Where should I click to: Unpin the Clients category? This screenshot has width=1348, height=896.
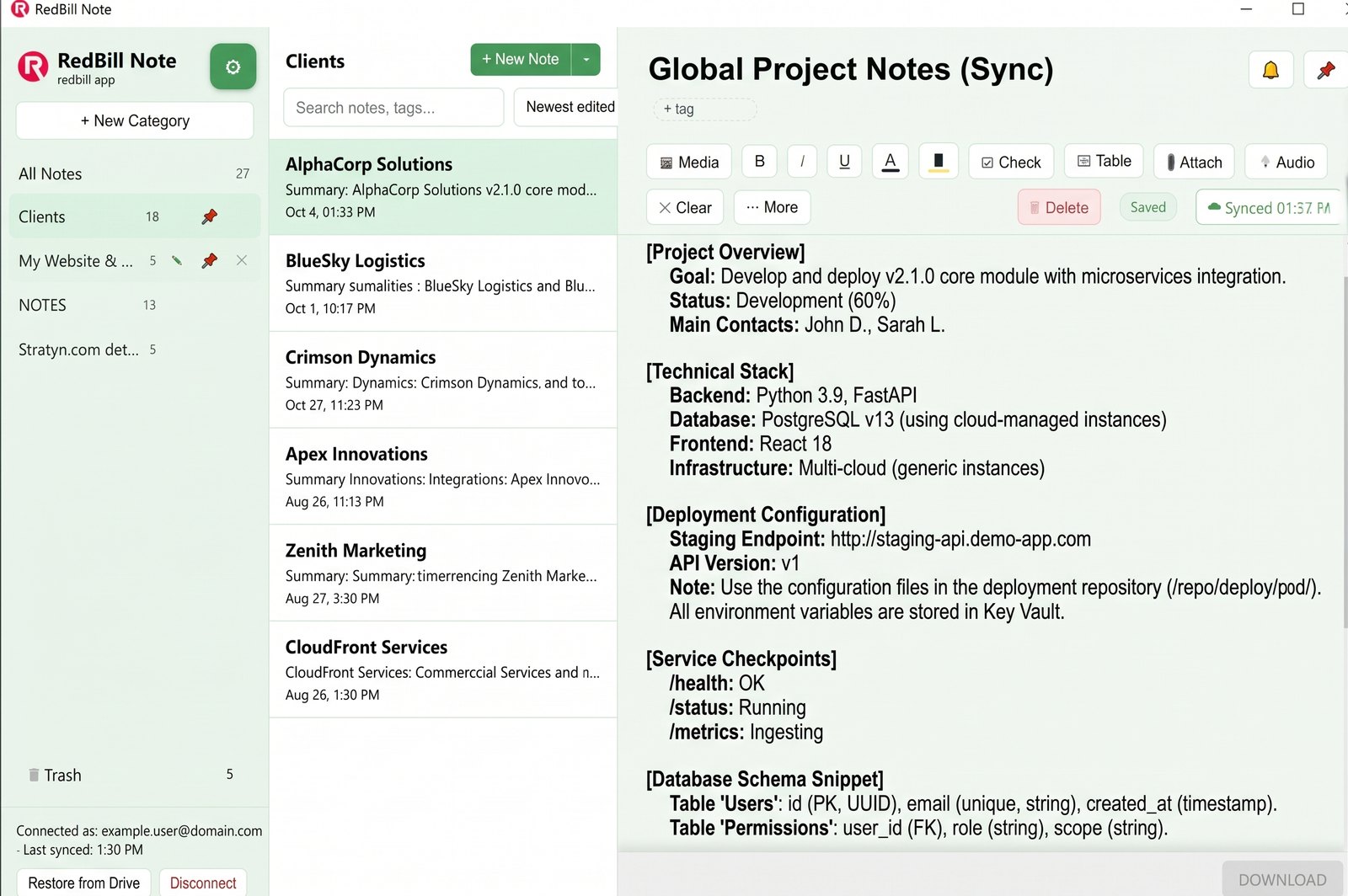coord(210,216)
